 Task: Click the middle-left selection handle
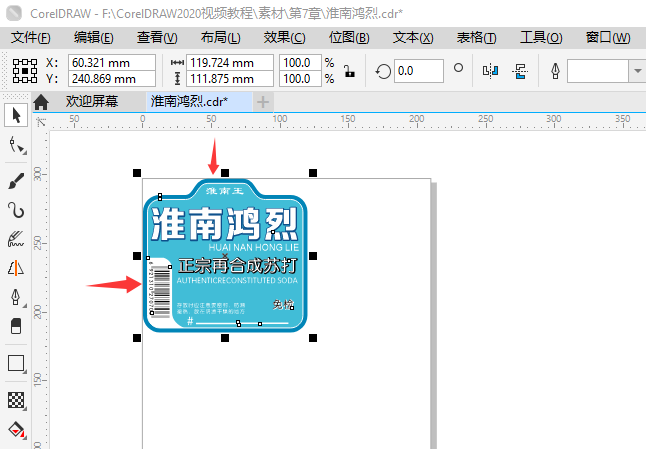coord(137,256)
